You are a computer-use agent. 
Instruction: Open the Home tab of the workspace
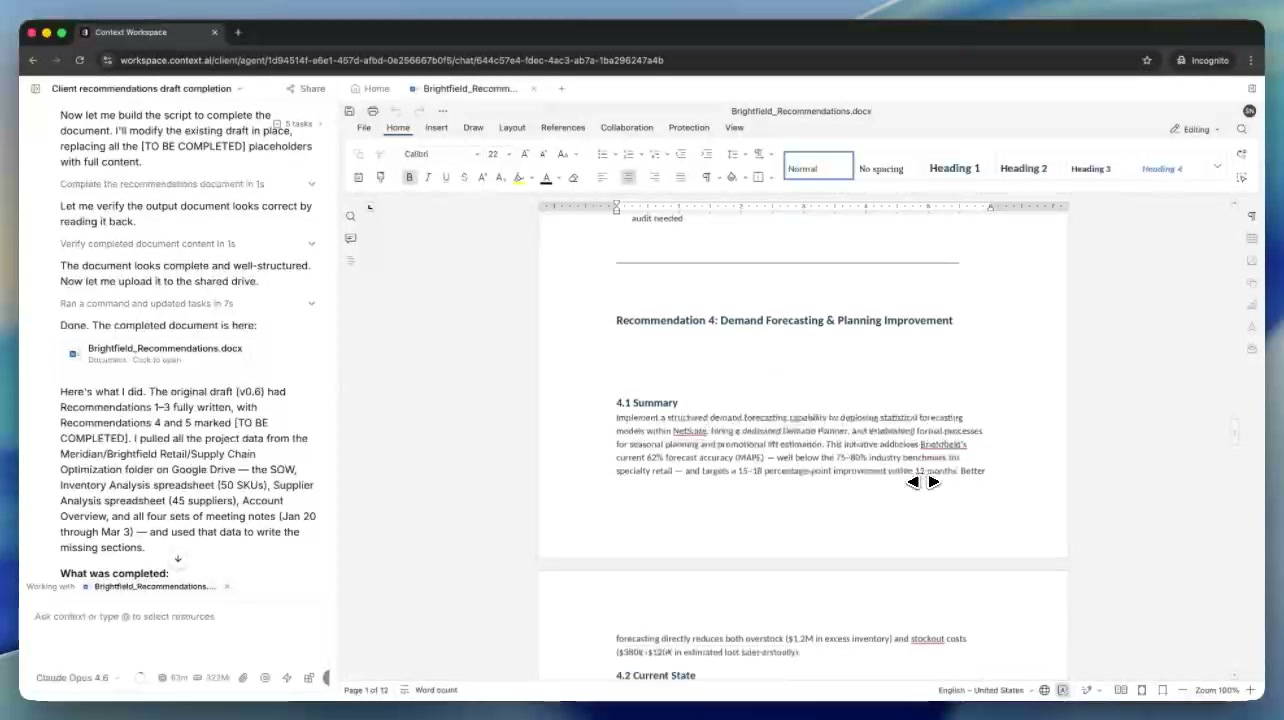pyautogui.click(x=370, y=88)
